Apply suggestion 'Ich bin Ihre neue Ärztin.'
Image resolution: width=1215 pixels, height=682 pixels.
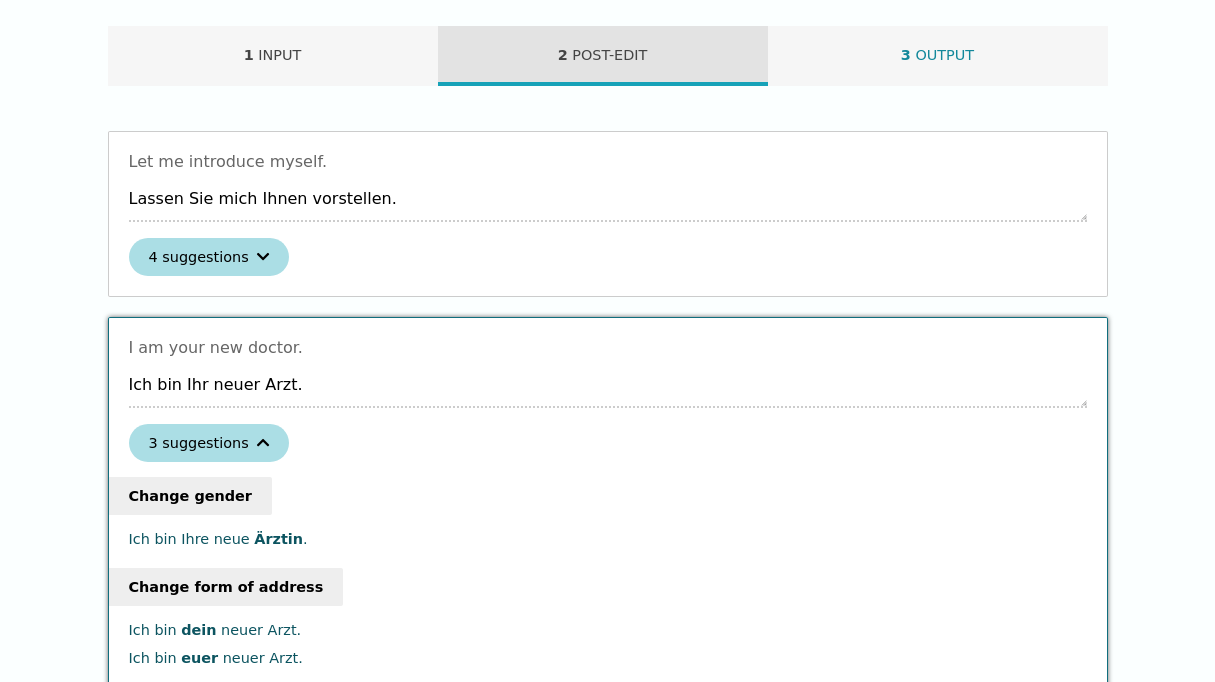218,539
